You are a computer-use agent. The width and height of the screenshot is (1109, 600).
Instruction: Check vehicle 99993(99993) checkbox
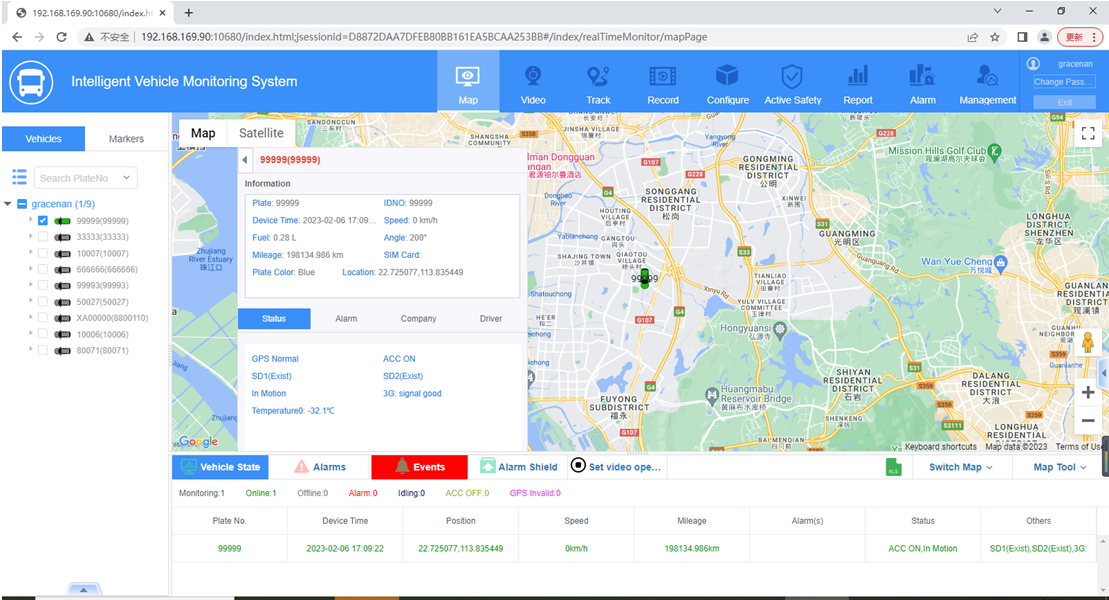coord(42,286)
